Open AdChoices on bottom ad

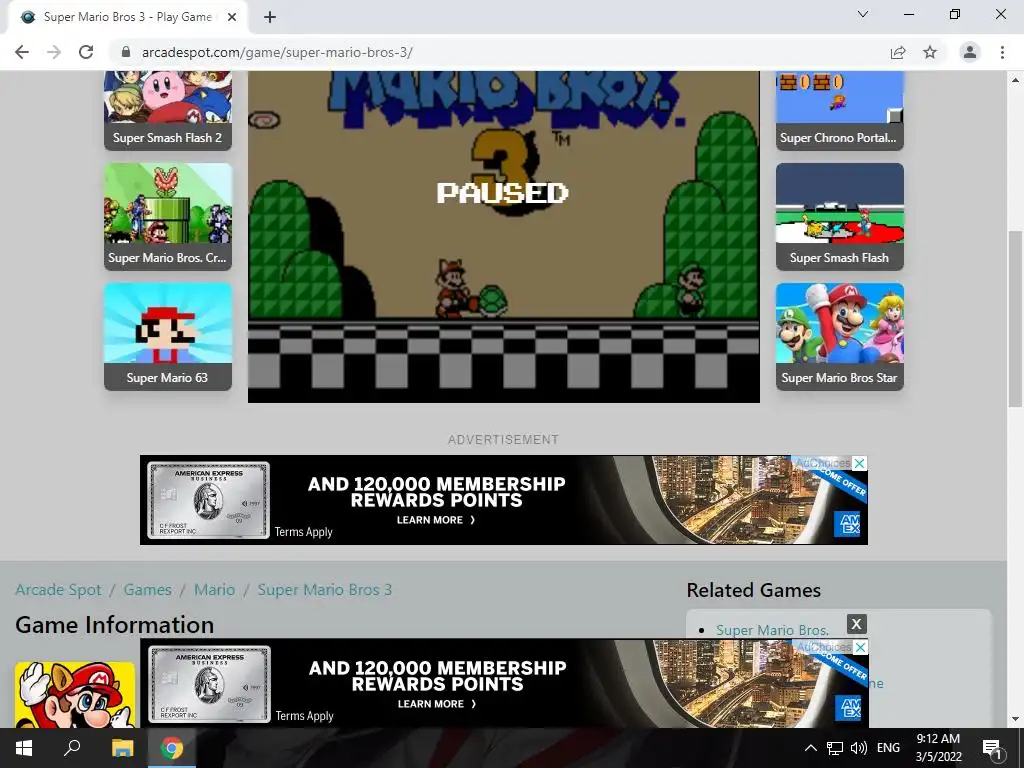pos(825,647)
